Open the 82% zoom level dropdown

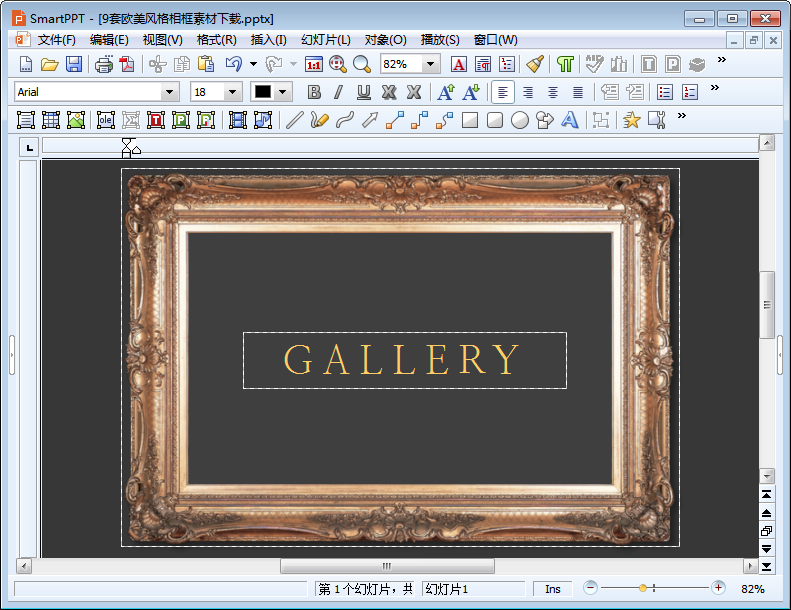point(430,64)
